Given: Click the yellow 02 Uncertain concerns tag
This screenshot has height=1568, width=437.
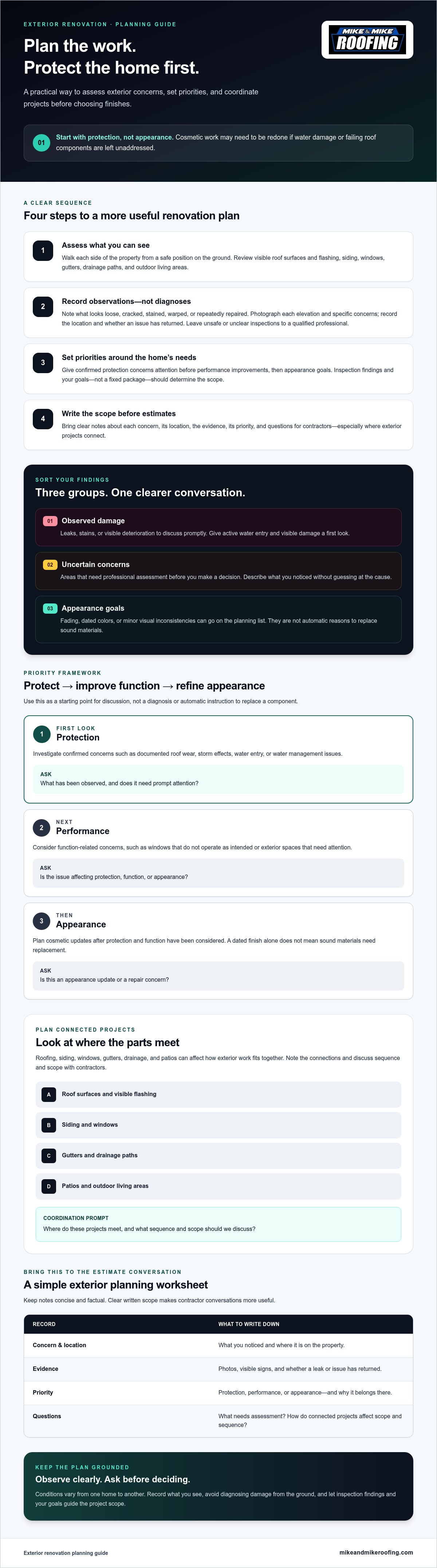Looking at the screenshot, I should coord(50,565).
